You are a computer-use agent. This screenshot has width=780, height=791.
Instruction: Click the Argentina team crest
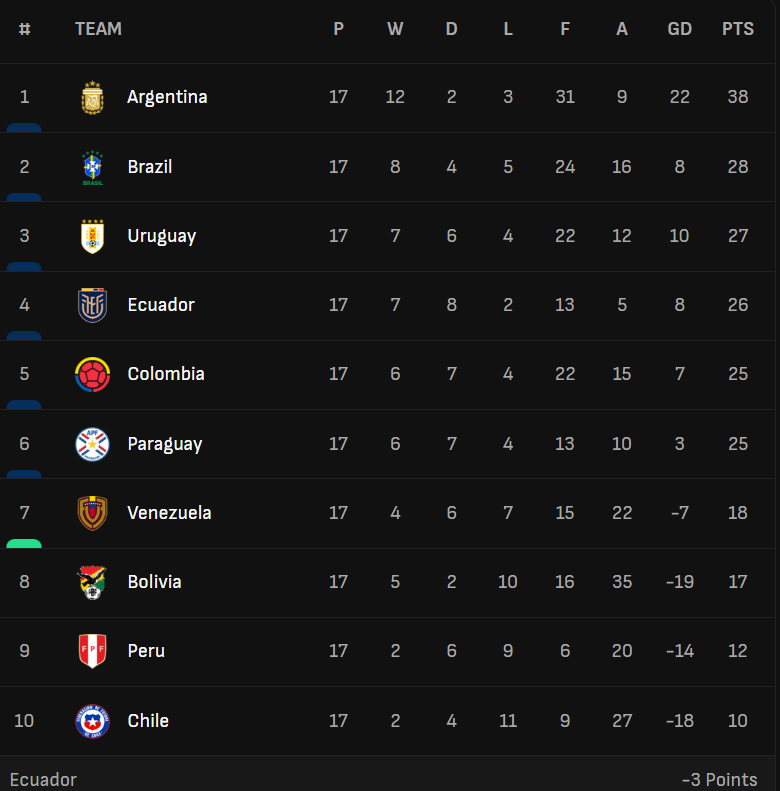(92, 98)
